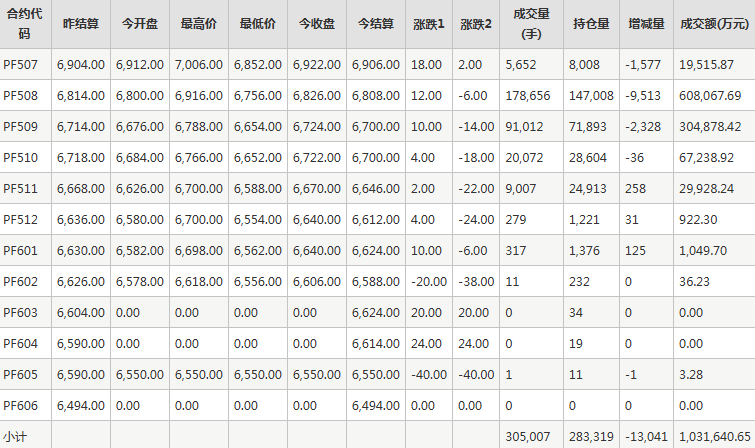Viewport: 755px width, 448px height.
Task: Click PF511 open interest 24,913
Action: [x=587, y=188]
